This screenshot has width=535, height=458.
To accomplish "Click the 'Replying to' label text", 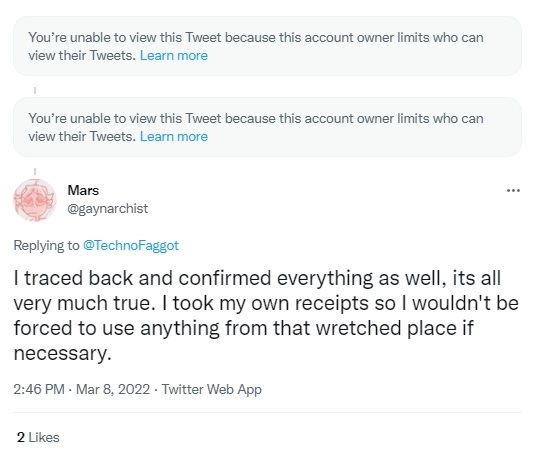I will coord(46,245).
